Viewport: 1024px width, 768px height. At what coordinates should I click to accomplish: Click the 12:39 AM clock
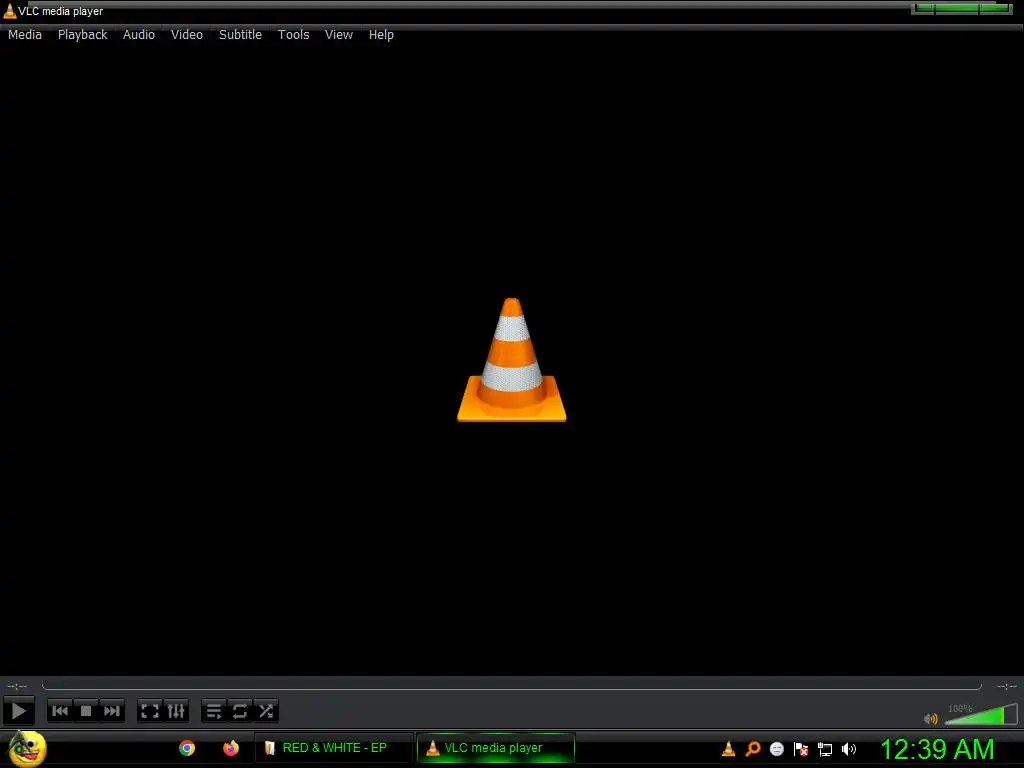(937, 749)
